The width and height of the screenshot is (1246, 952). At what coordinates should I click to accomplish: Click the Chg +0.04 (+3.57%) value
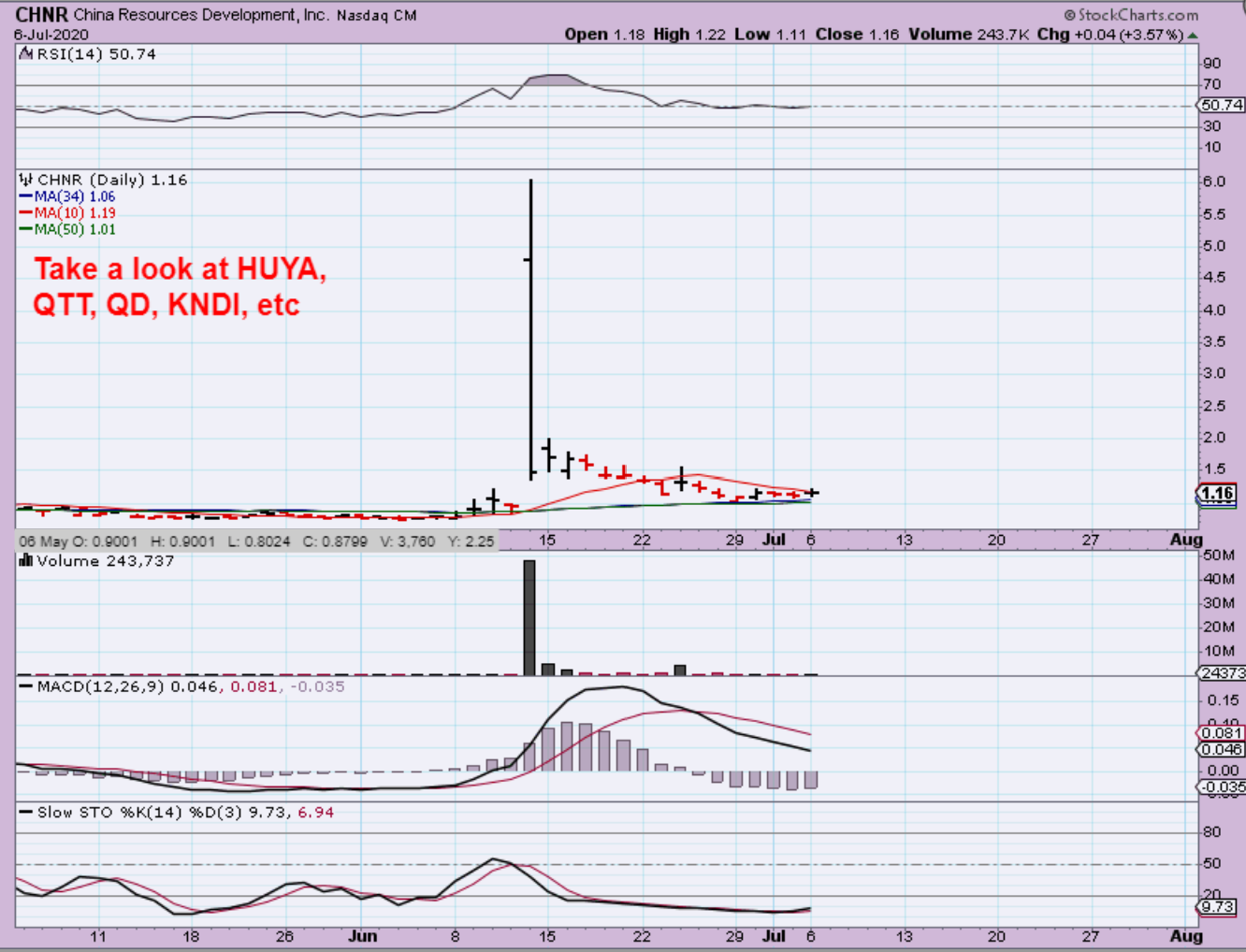[x=1110, y=35]
